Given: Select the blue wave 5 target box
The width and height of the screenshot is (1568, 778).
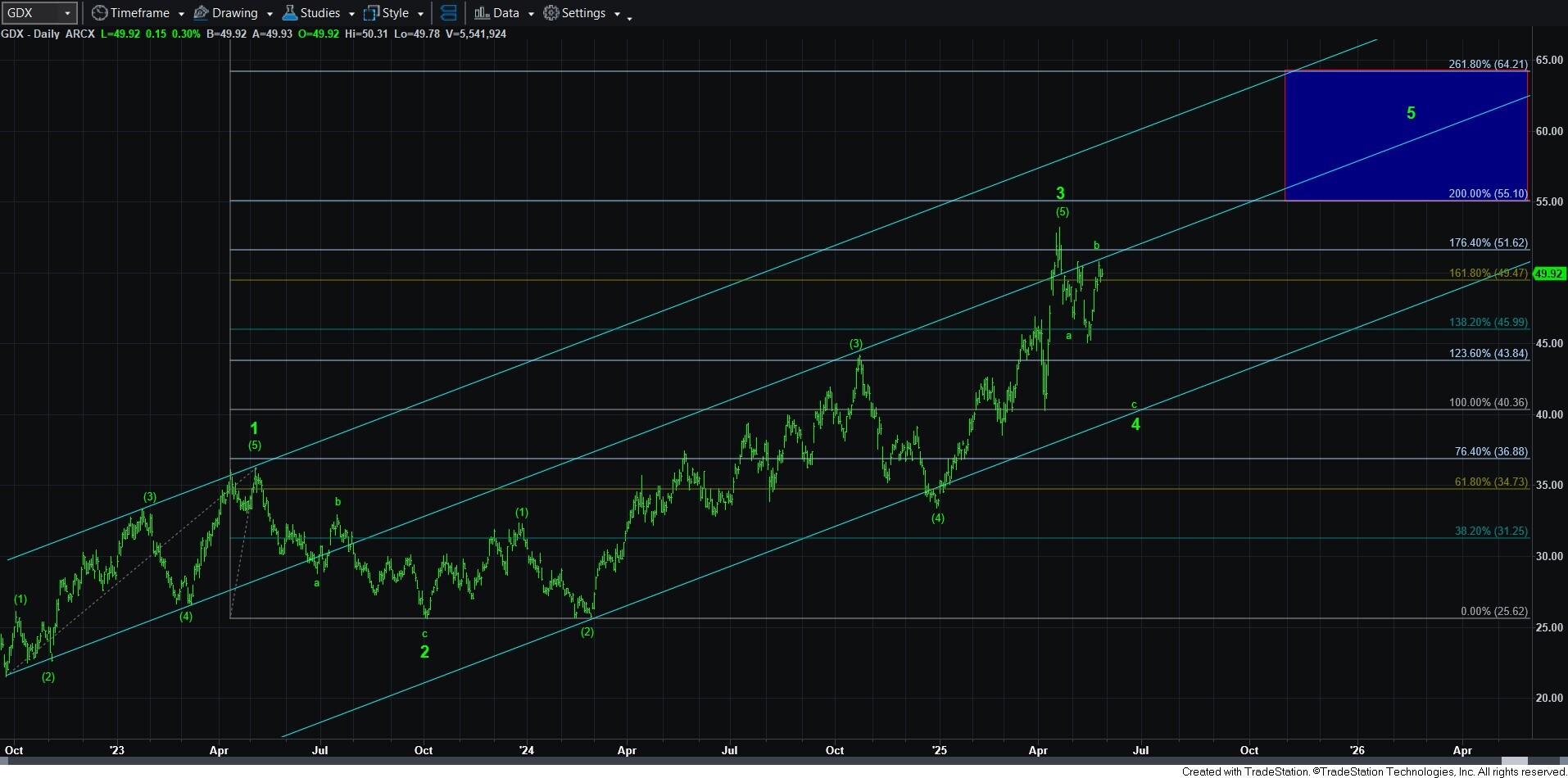Looking at the screenshot, I should [x=1406, y=136].
